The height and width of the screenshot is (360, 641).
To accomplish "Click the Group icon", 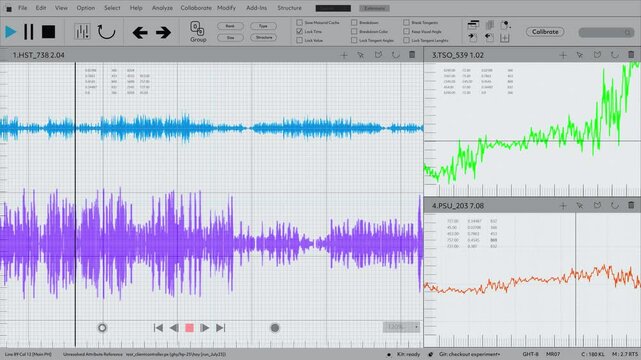I will [198, 32].
